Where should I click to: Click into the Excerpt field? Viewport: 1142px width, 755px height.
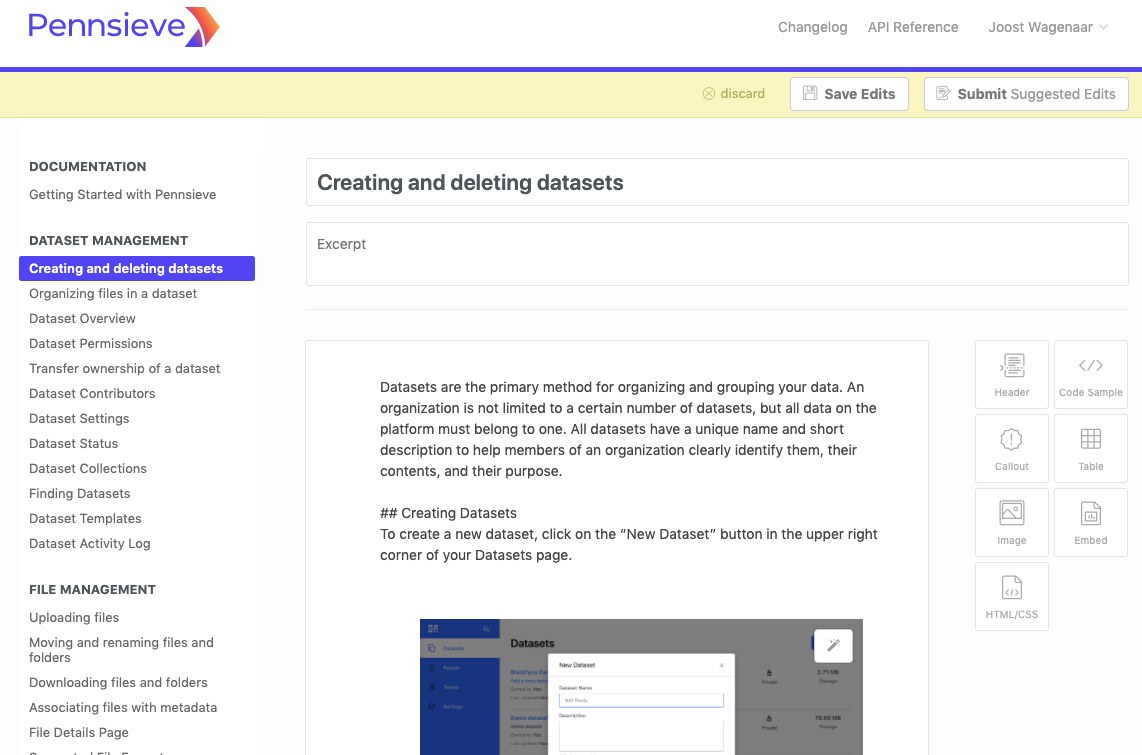(x=717, y=254)
